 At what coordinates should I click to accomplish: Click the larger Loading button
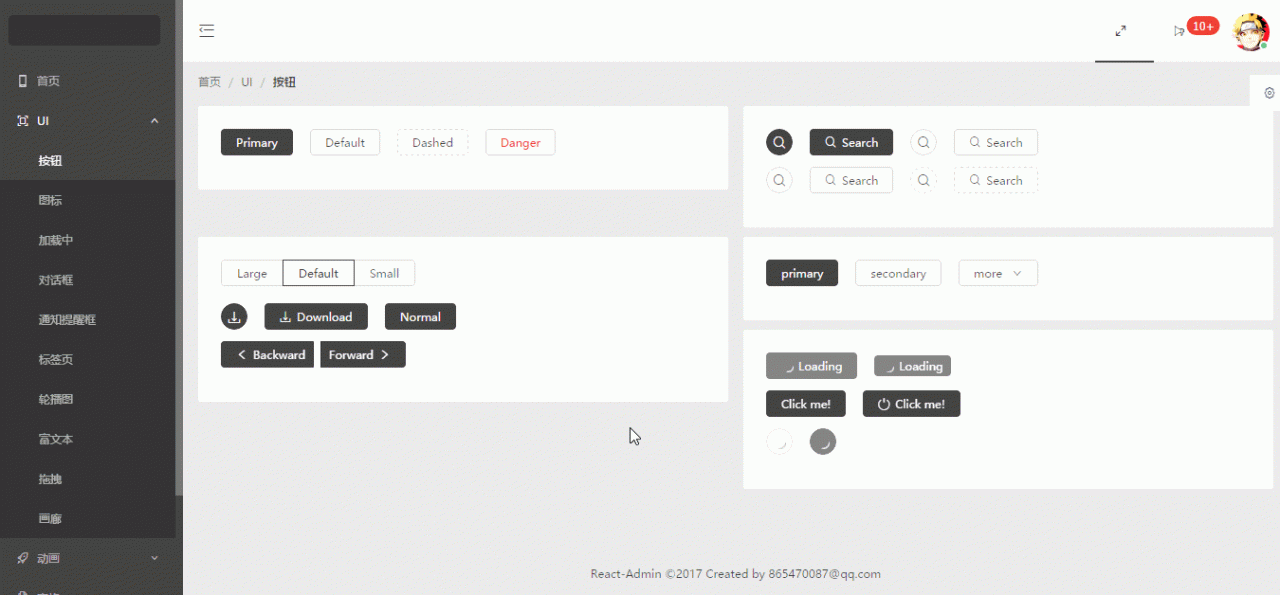click(811, 366)
